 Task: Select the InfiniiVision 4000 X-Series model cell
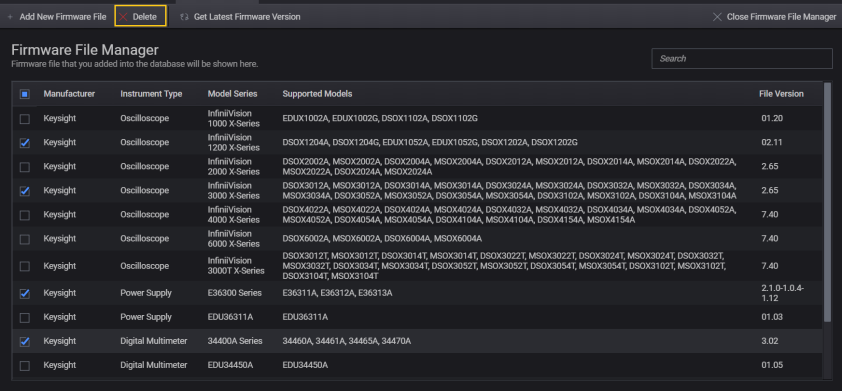[x=234, y=214]
